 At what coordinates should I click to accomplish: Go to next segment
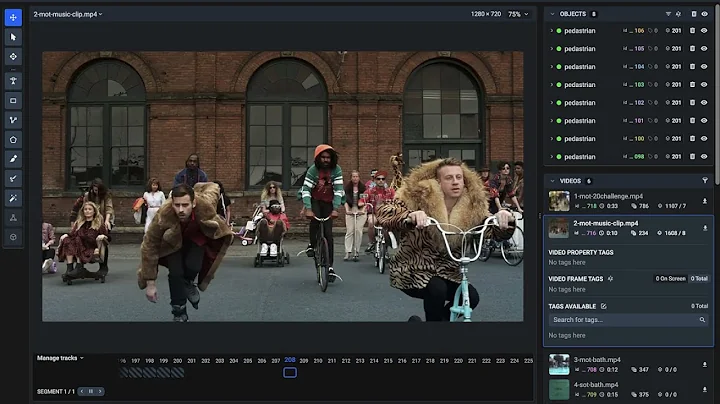coord(100,392)
